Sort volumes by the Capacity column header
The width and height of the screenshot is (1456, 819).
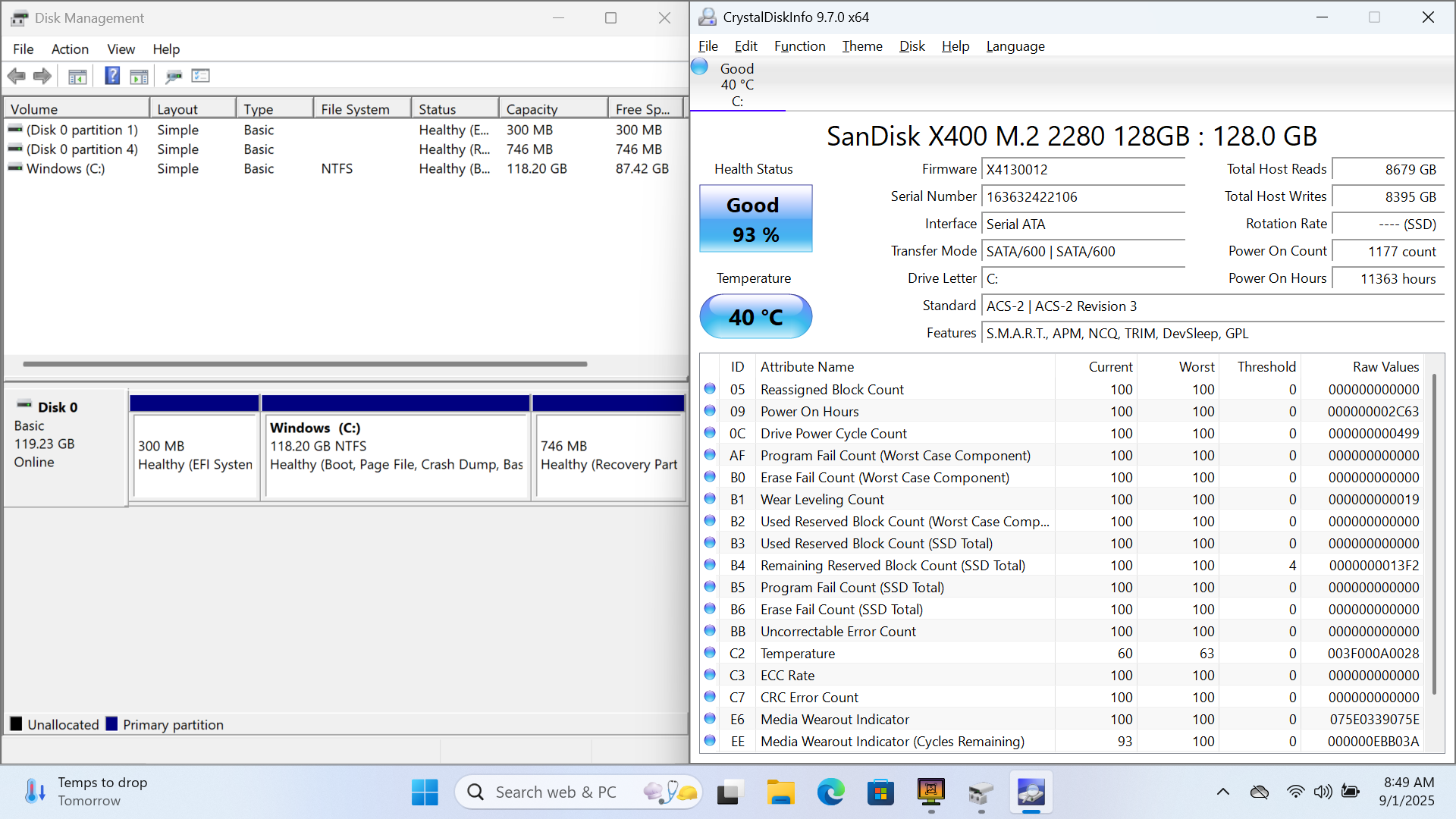[553, 108]
